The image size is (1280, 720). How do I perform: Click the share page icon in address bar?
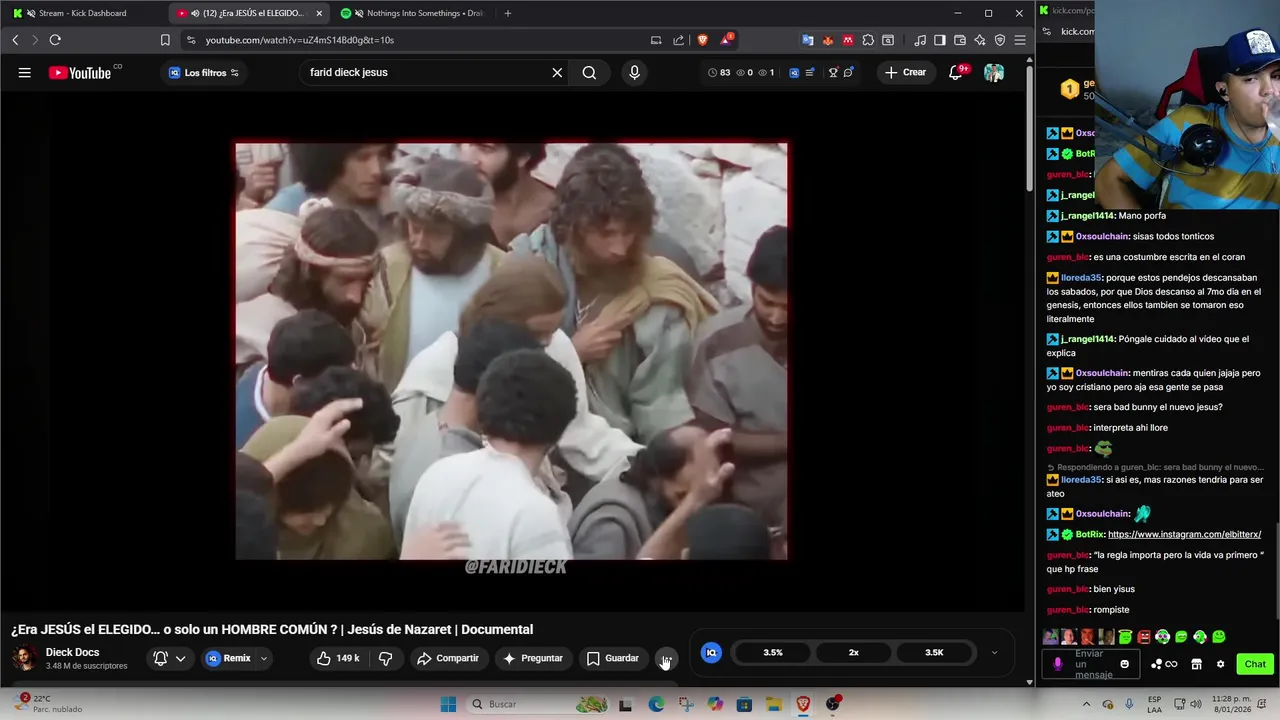(x=679, y=40)
